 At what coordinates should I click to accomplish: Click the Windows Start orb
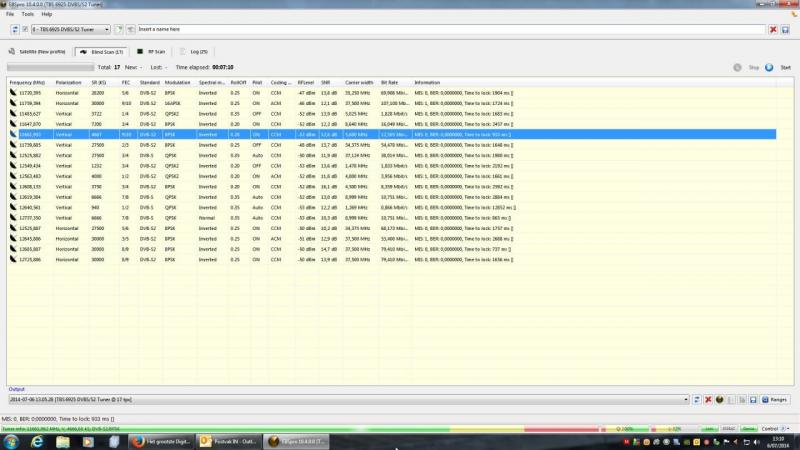coord(12,441)
